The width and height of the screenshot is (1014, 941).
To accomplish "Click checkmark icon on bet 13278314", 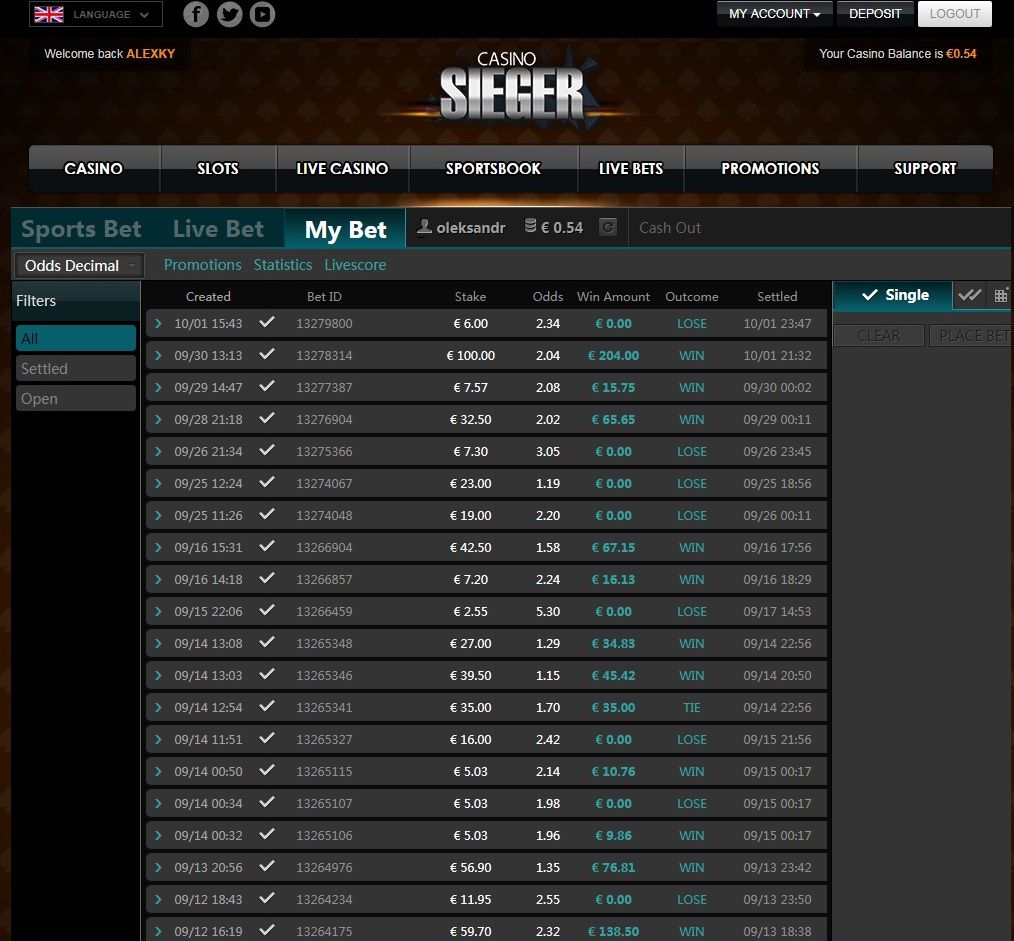I will click(267, 354).
